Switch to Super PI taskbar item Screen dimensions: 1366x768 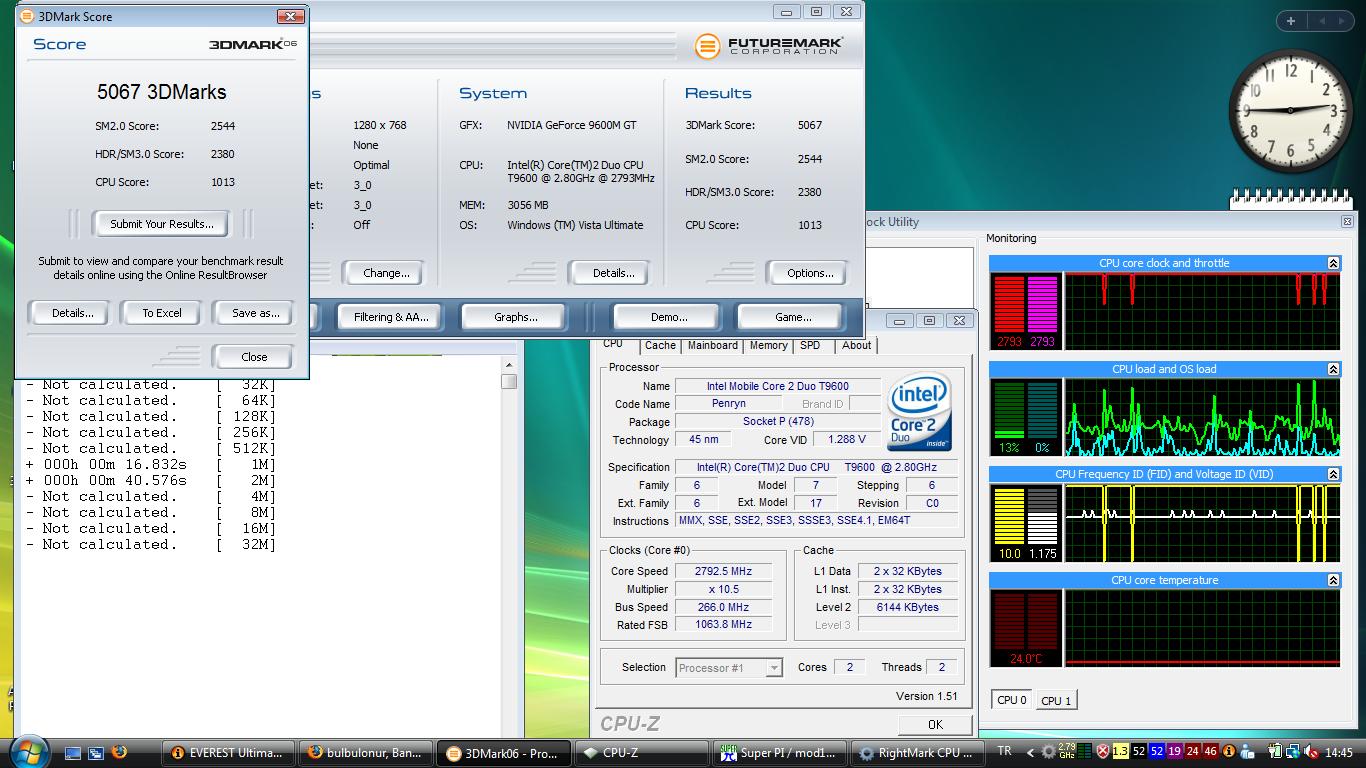(778, 753)
